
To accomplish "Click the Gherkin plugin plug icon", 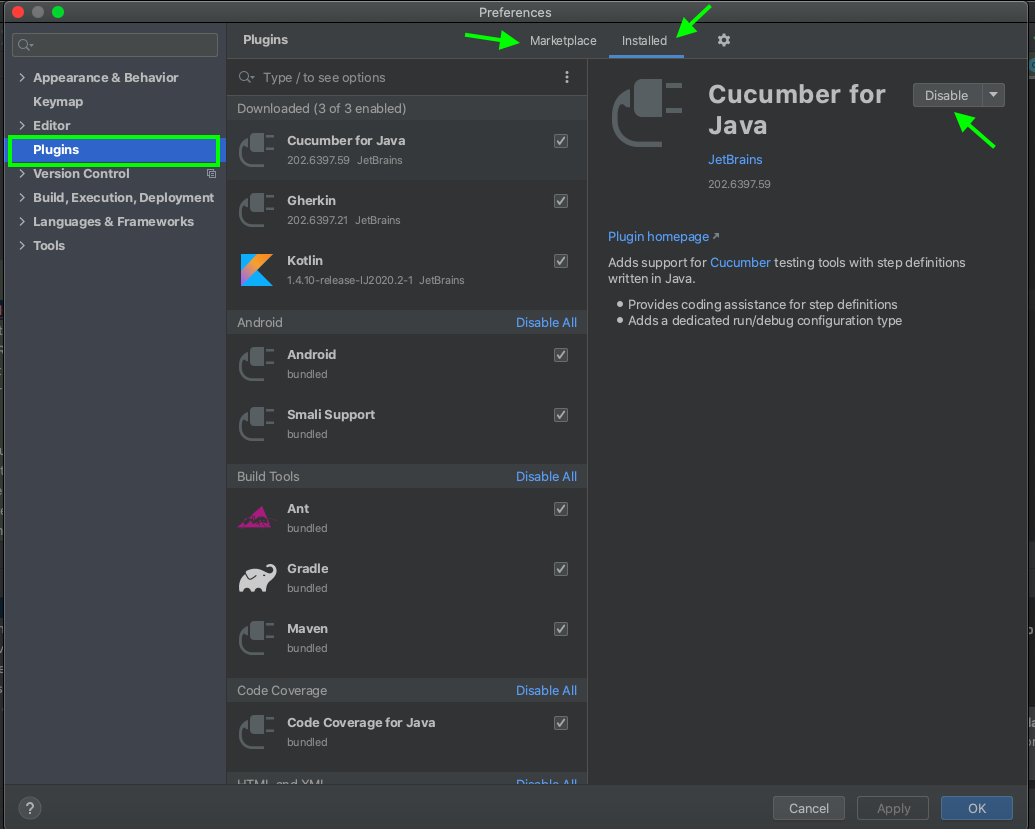I will pyautogui.click(x=256, y=210).
